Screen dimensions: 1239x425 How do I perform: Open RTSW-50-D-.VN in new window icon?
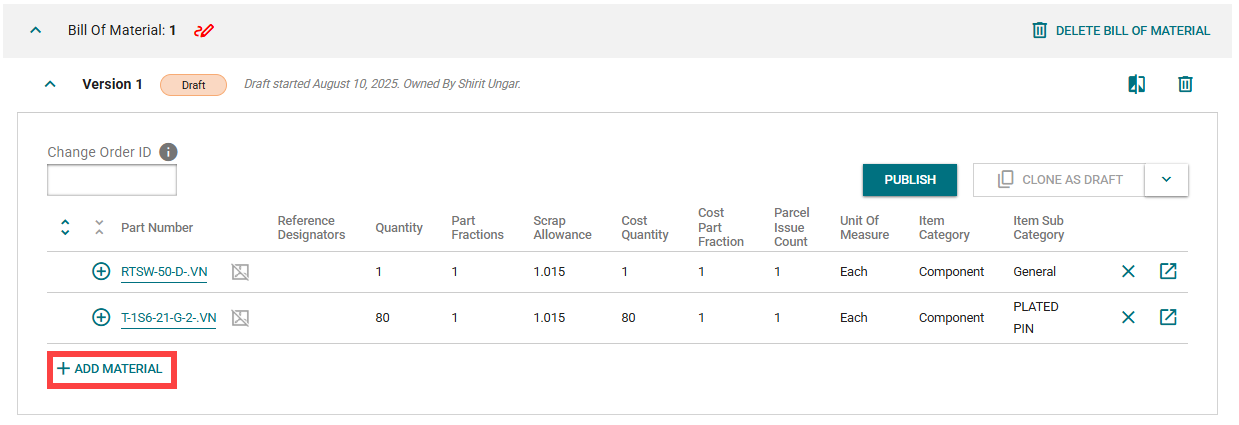point(1167,271)
